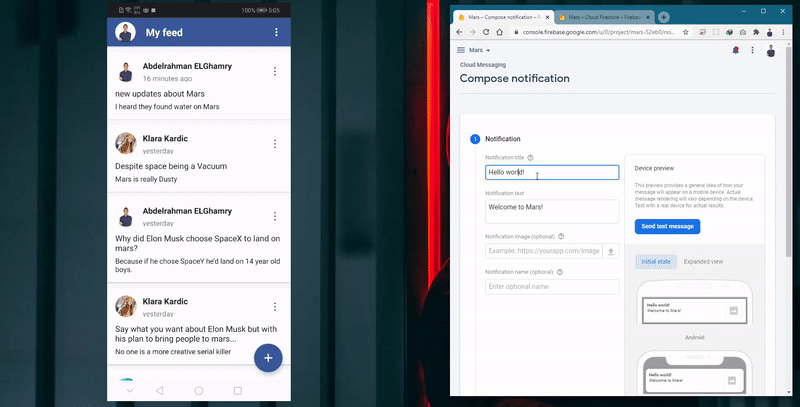Close the Cloud Firestore browser tab
This screenshot has width=800, height=407.
(648, 17)
